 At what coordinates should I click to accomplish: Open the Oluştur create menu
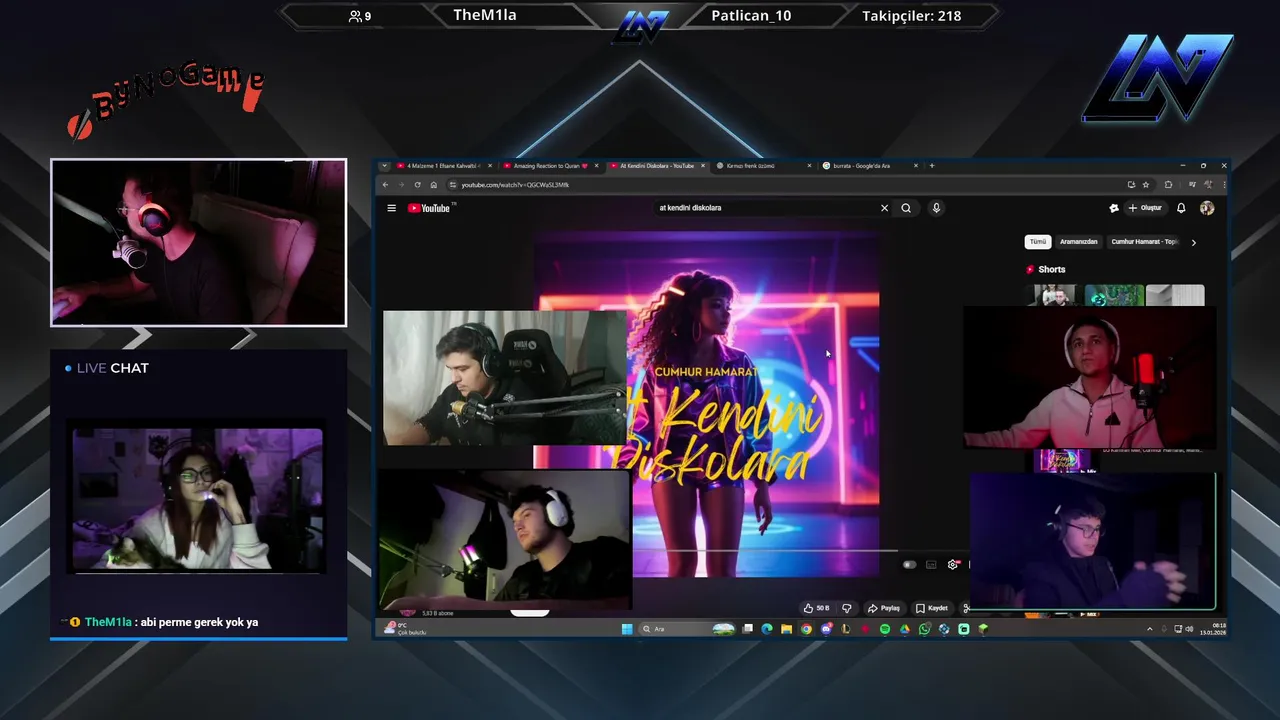coord(1145,208)
